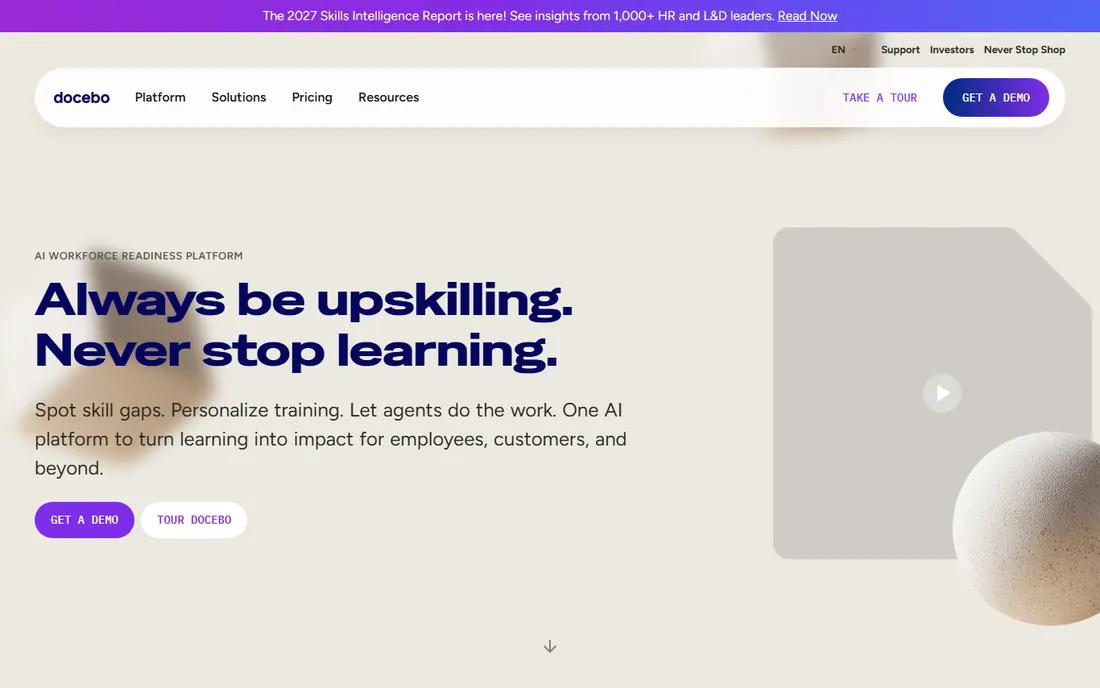1100x688 pixels.
Task: Click the Tour Docebo button
Action: click(x=194, y=520)
